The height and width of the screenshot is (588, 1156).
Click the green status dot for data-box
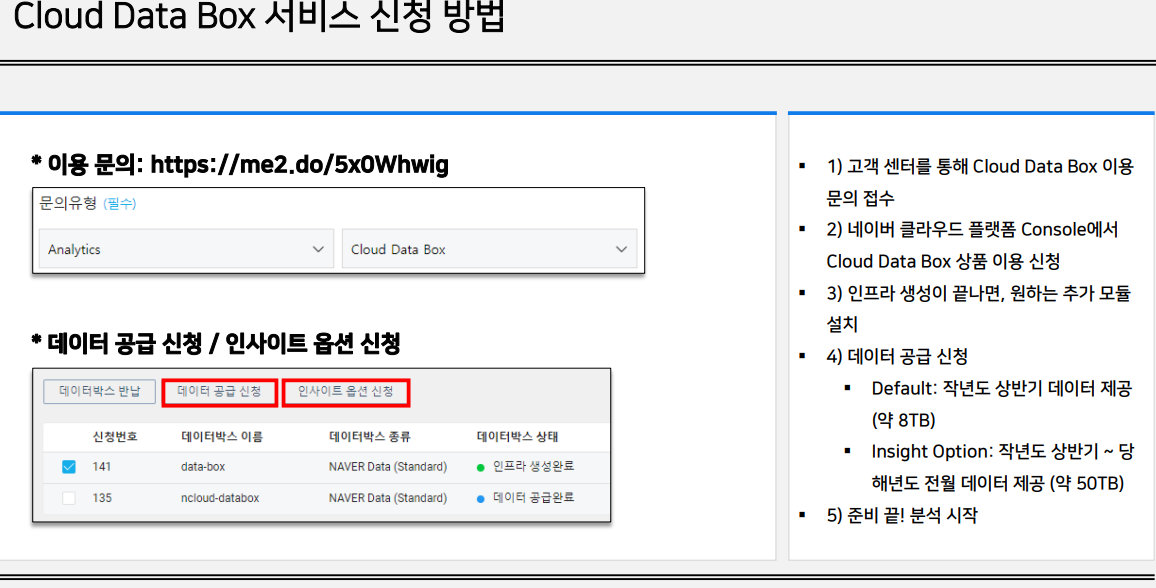click(x=481, y=467)
